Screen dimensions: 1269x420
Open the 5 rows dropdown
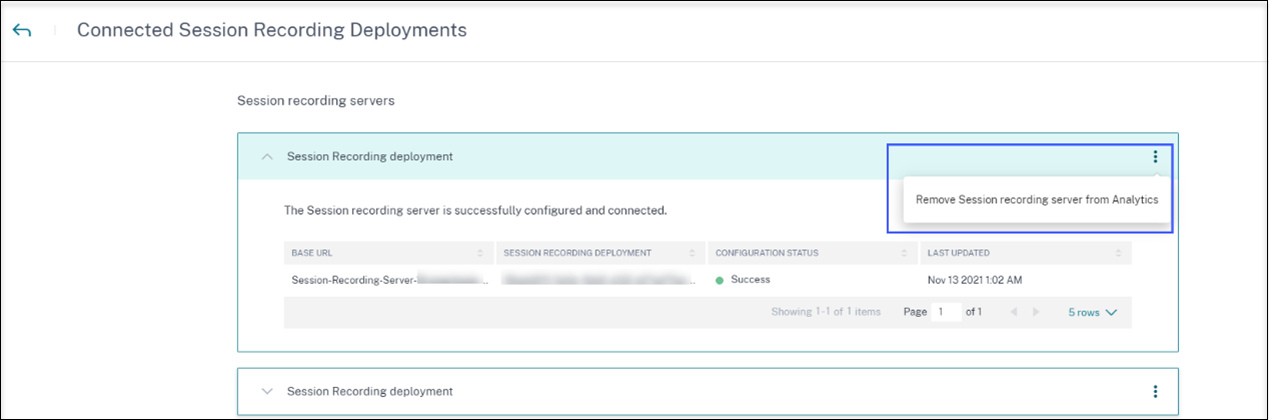click(1092, 312)
